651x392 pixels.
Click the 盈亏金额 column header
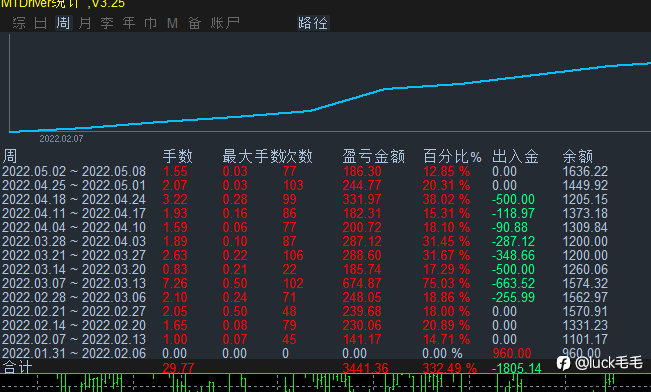tap(374, 157)
